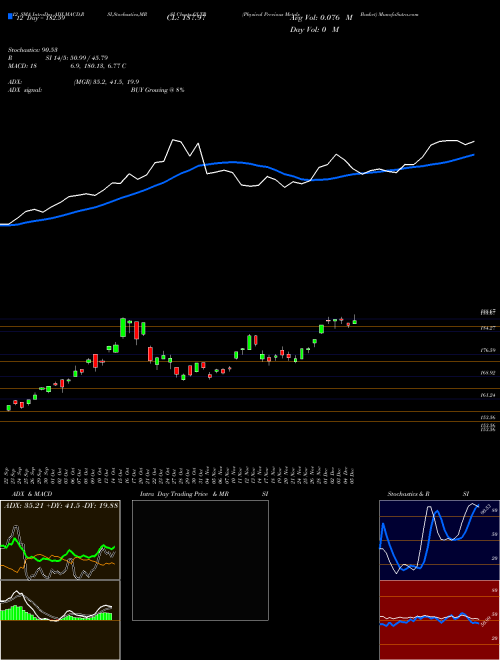The height and width of the screenshot is (660, 500).
Task: Click the MACD green histogram panel
Action: (60, 620)
